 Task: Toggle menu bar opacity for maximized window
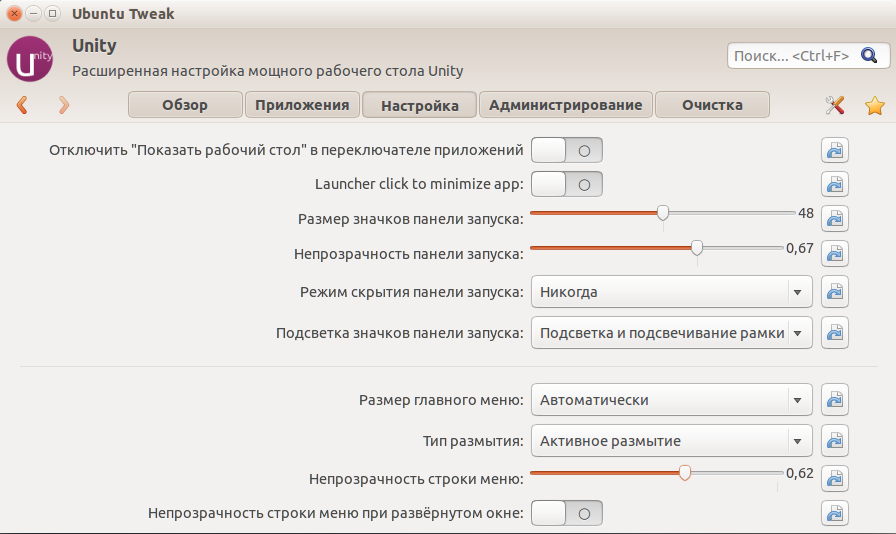coord(567,513)
